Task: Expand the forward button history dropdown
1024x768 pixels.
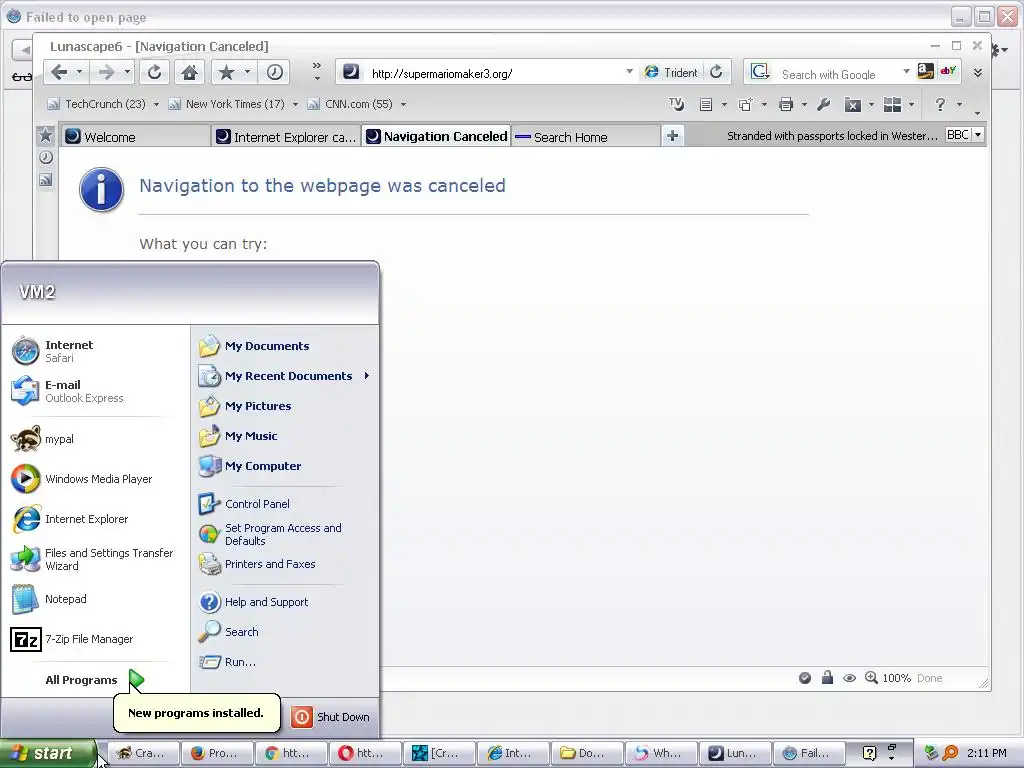Action: tap(127, 72)
